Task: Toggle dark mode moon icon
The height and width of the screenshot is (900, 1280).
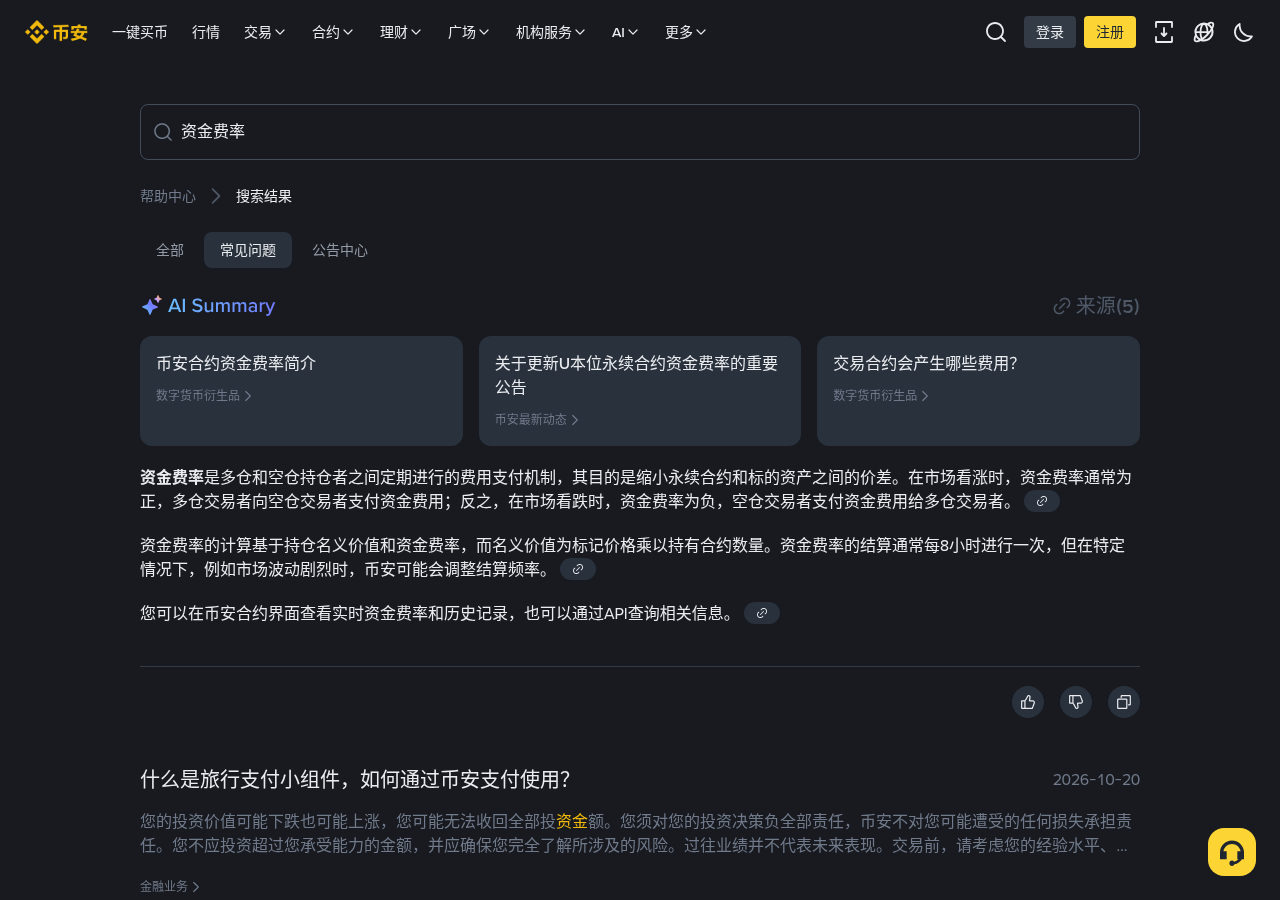Action: [1244, 32]
